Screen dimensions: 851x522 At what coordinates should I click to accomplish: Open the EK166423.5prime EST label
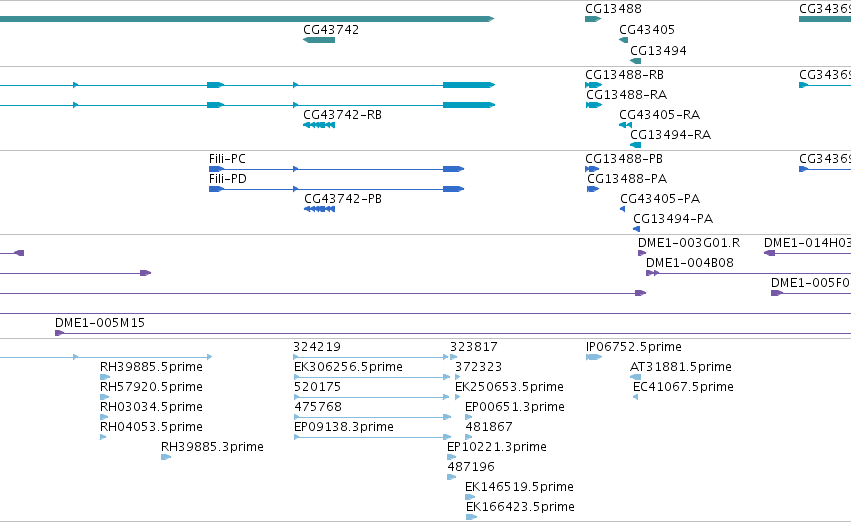[x=520, y=507]
